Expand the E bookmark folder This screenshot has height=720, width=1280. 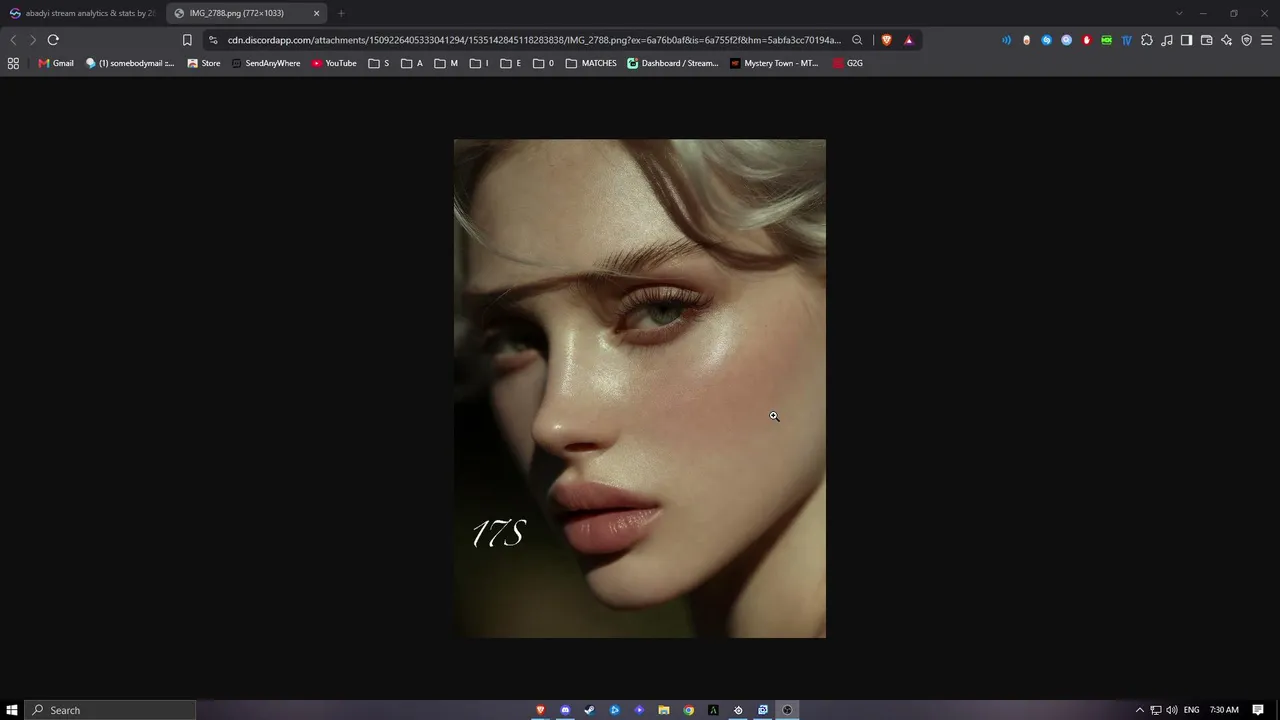(x=511, y=63)
